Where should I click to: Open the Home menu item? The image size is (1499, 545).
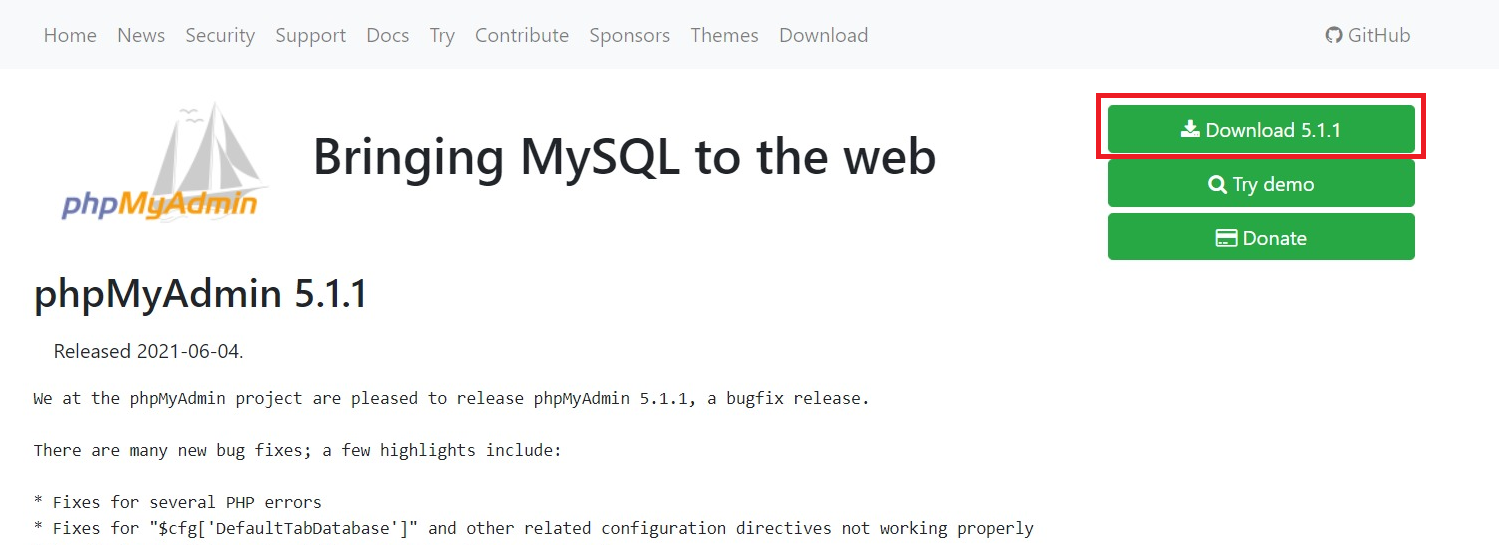[70, 35]
